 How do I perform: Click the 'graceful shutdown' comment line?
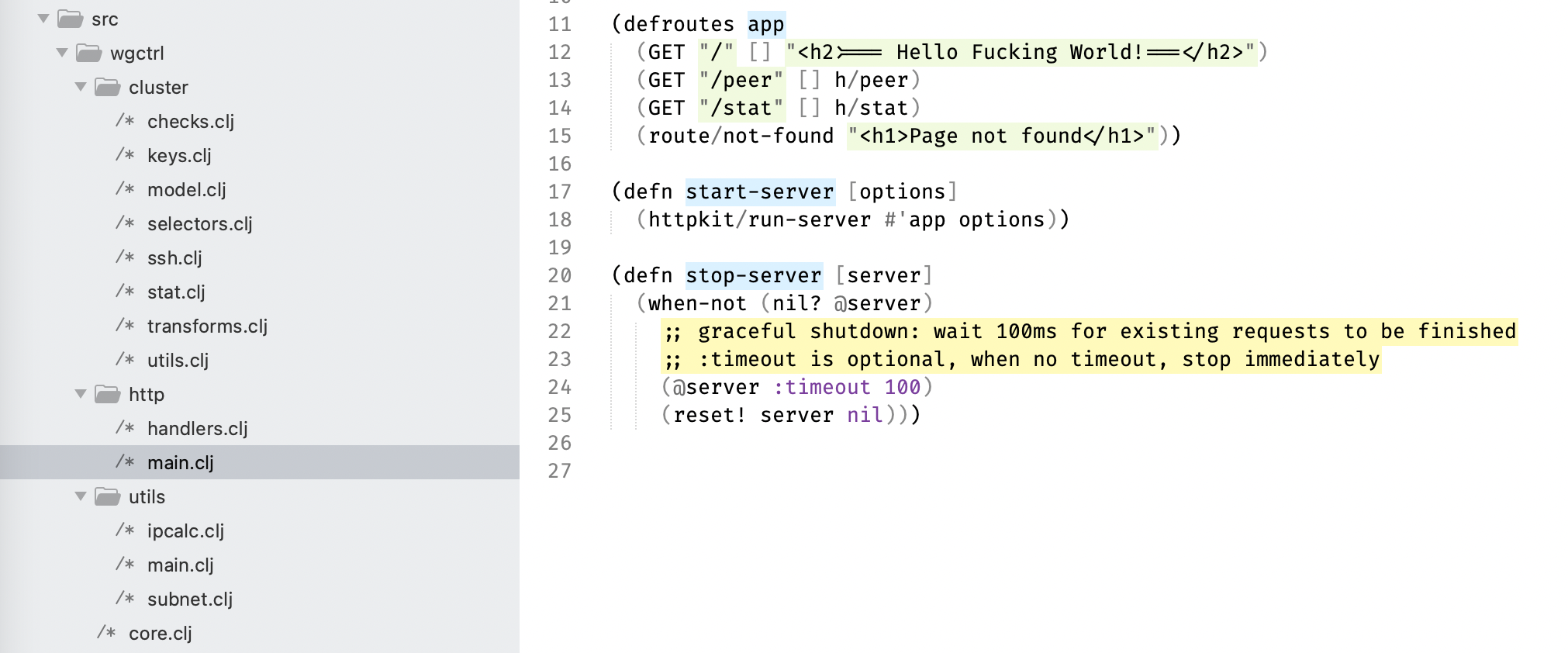click(1090, 331)
